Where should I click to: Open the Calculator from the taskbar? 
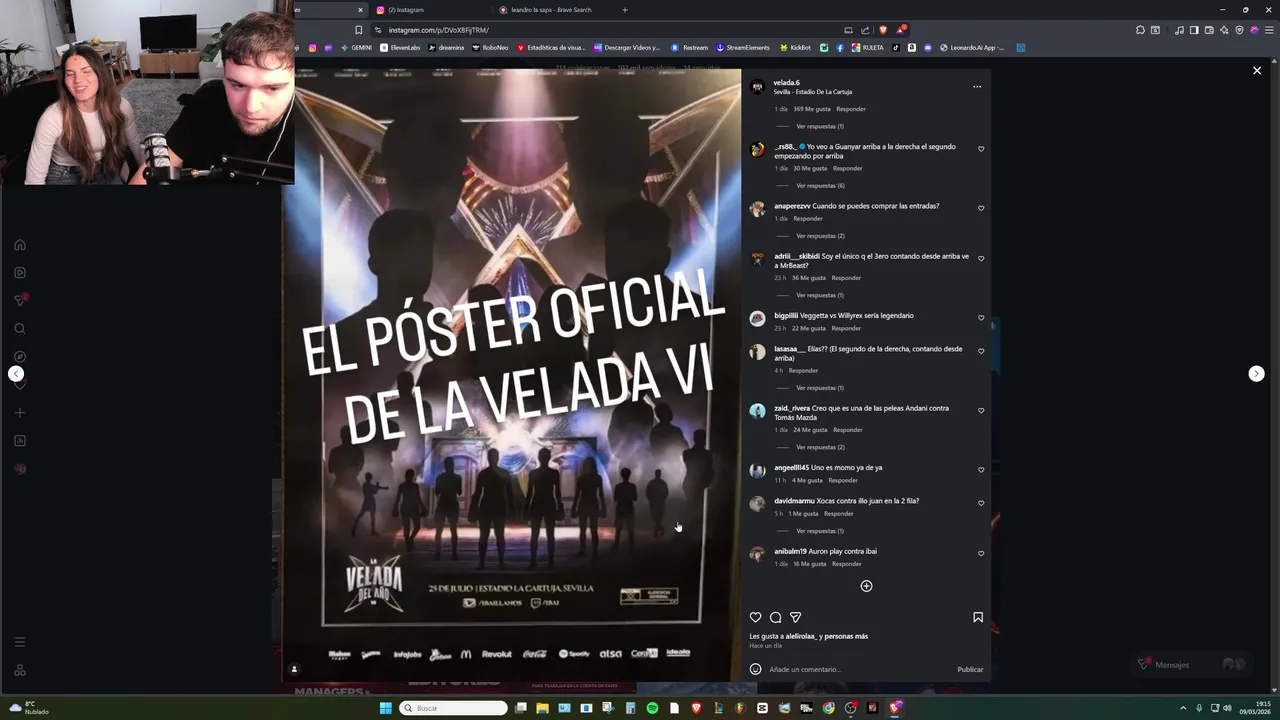tap(630, 708)
